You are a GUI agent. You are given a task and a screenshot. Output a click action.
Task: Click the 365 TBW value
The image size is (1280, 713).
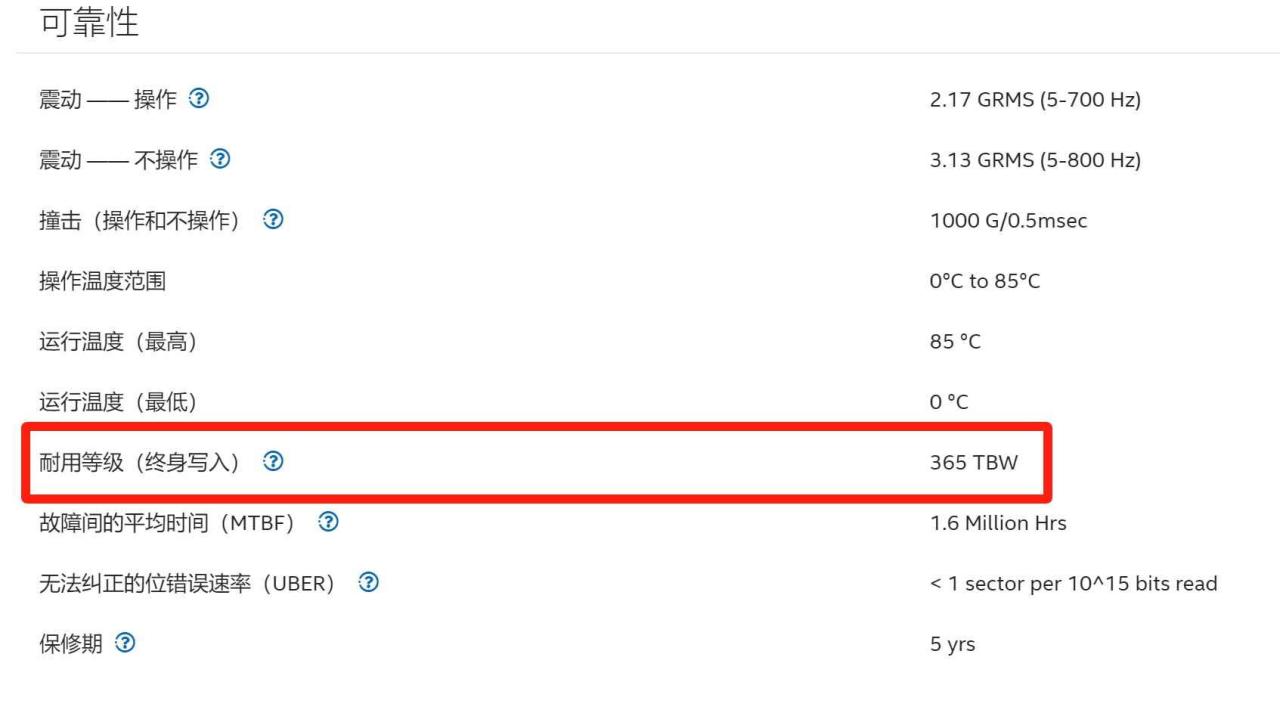point(974,462)
